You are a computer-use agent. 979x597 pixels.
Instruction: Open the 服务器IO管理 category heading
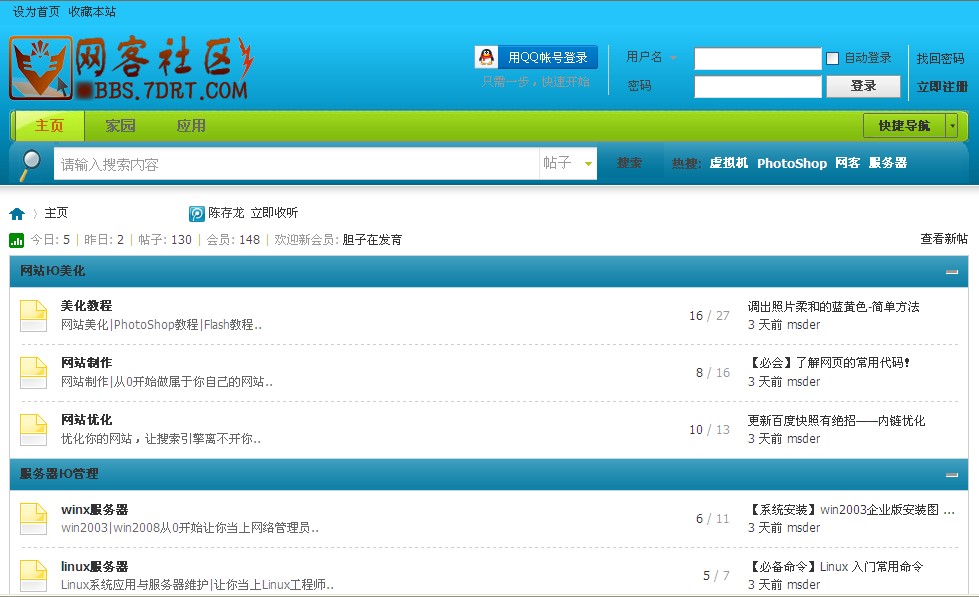pos(59,474)
